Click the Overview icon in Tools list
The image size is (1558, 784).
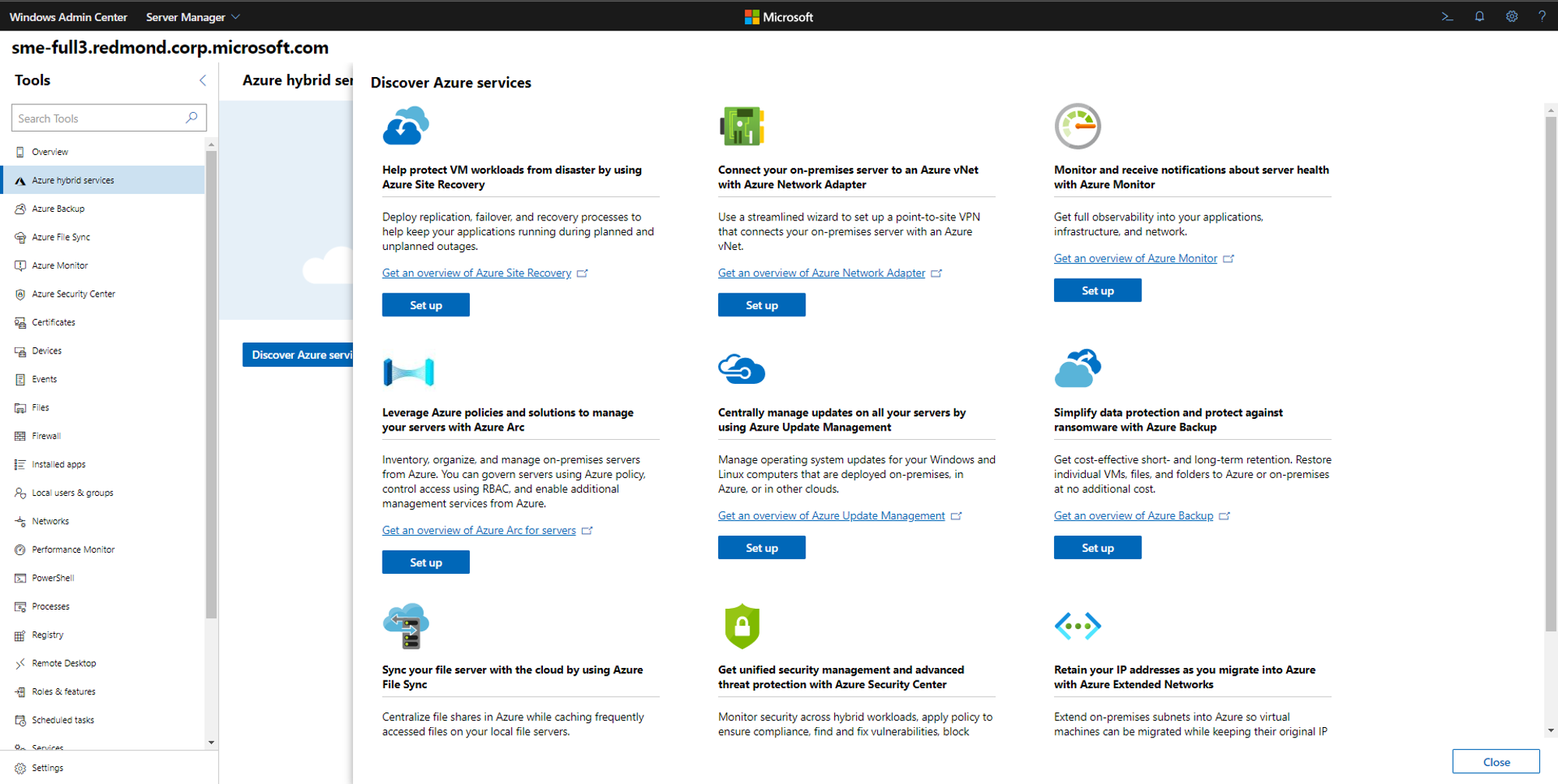click(20, 152)
